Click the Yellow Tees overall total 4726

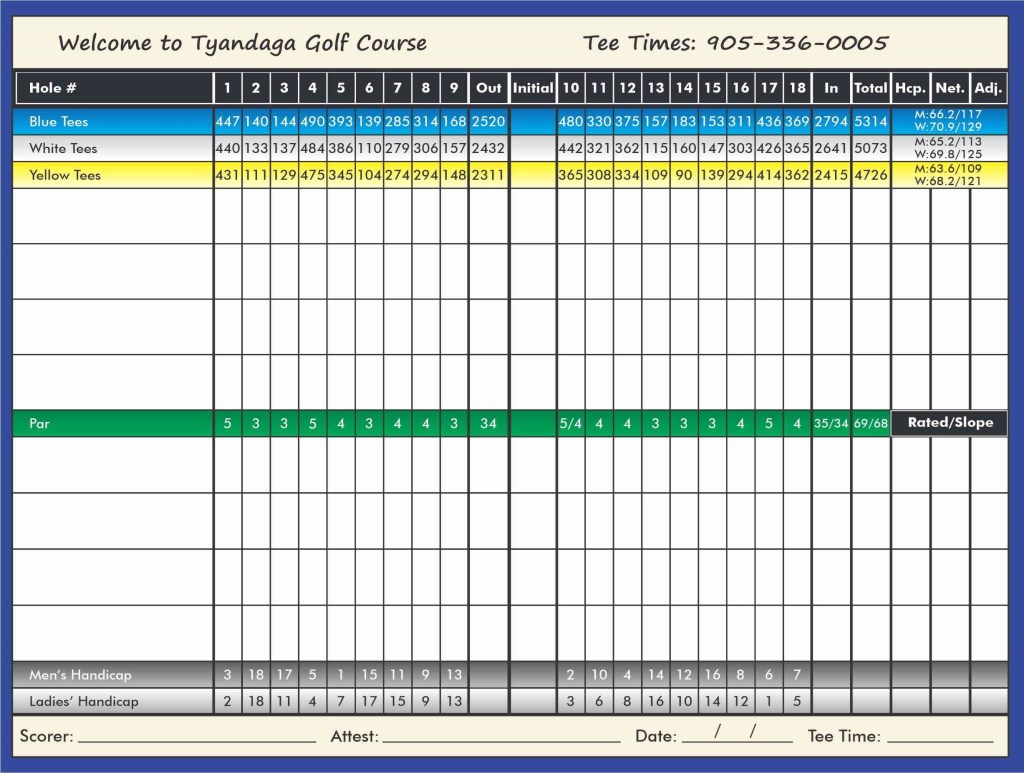[871, 175]
